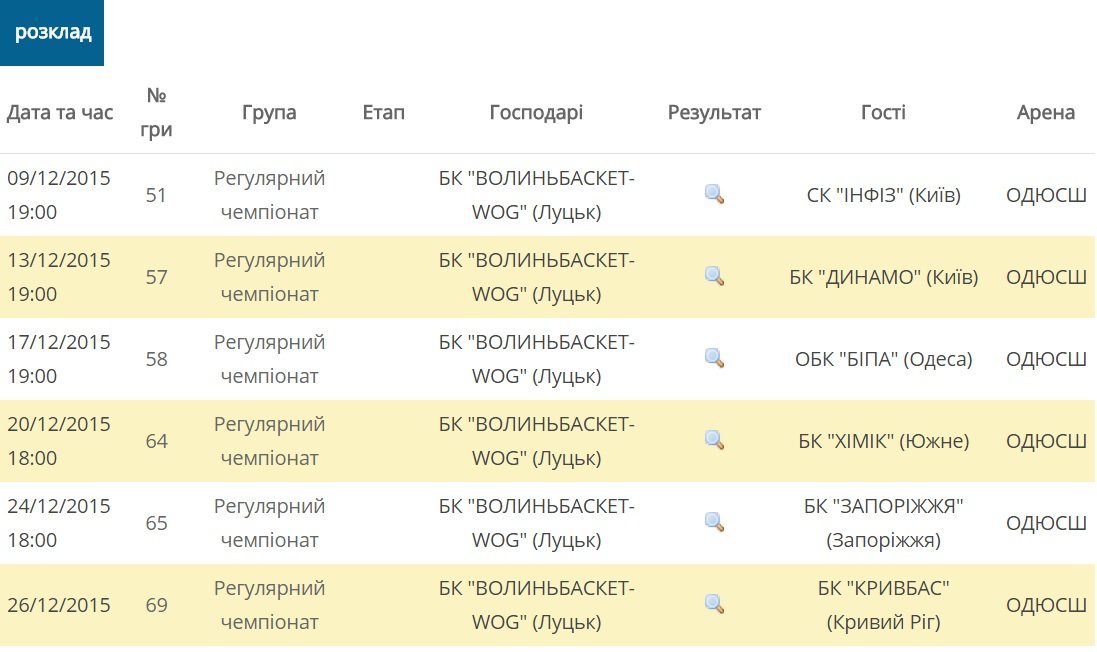Click magnifier icon for game 57

click(x=714, y=276)
